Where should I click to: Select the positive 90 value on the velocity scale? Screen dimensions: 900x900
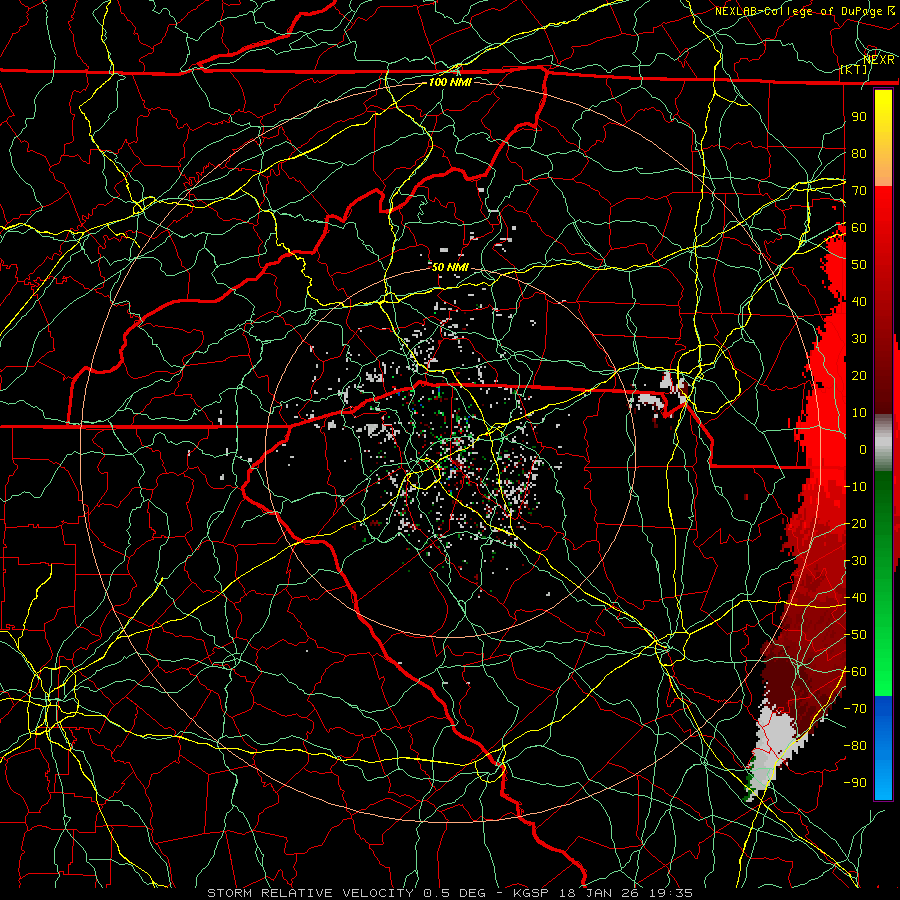(x=859, y=117)
